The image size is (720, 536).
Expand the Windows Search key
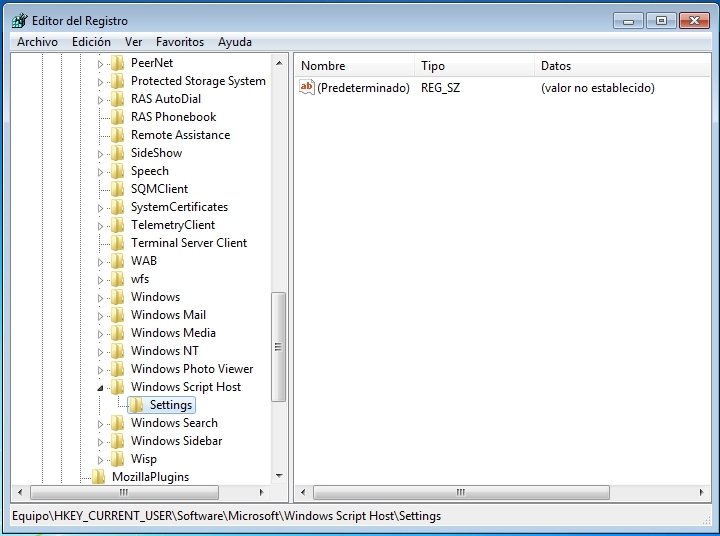[100, 424]
